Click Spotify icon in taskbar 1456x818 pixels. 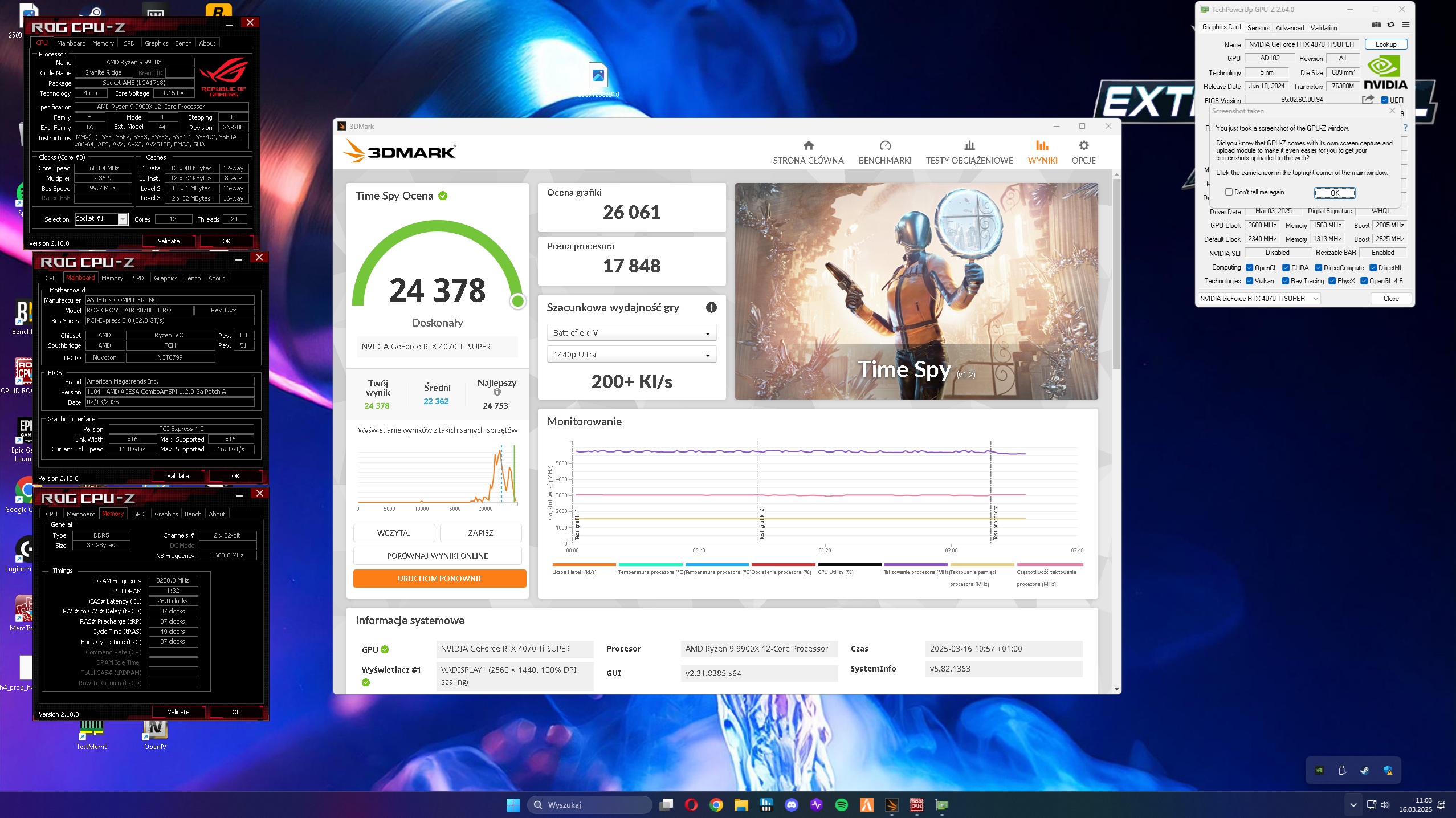pos(841,805)
